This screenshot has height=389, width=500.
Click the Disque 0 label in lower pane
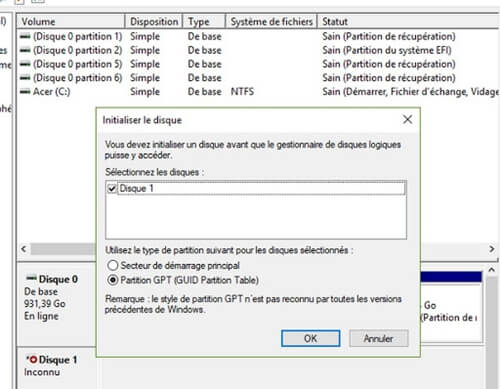(x=58, y=279)
